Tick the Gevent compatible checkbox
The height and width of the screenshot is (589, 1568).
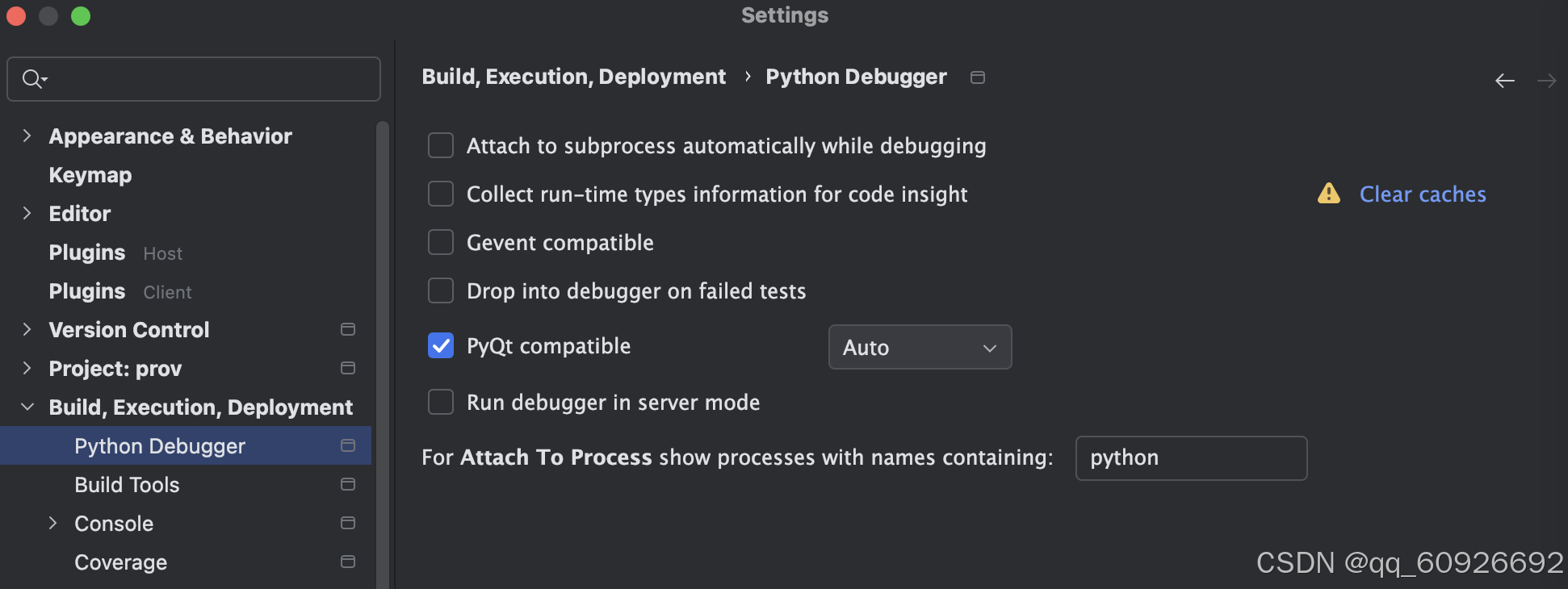point(441,242)
